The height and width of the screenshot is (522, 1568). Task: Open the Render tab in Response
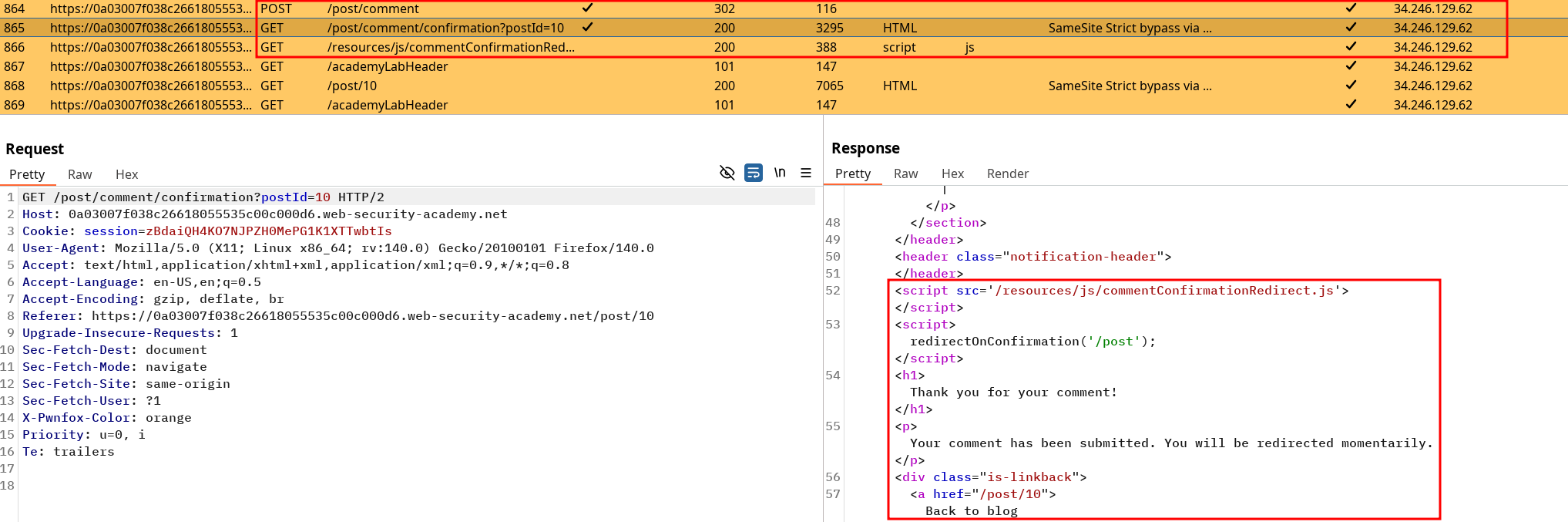click(x=1007, y=174)
